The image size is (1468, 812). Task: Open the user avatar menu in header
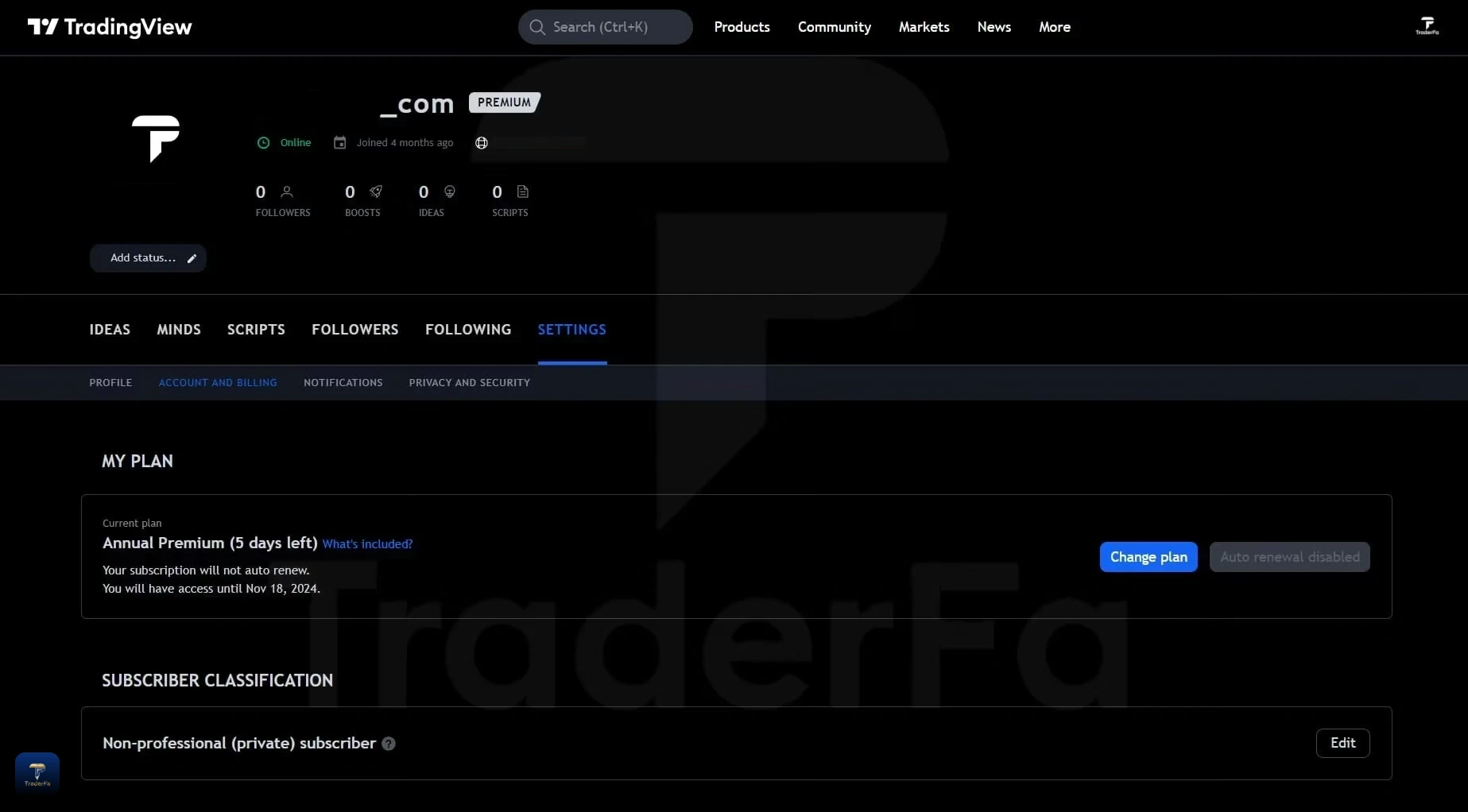click(x=1427, y=26)
